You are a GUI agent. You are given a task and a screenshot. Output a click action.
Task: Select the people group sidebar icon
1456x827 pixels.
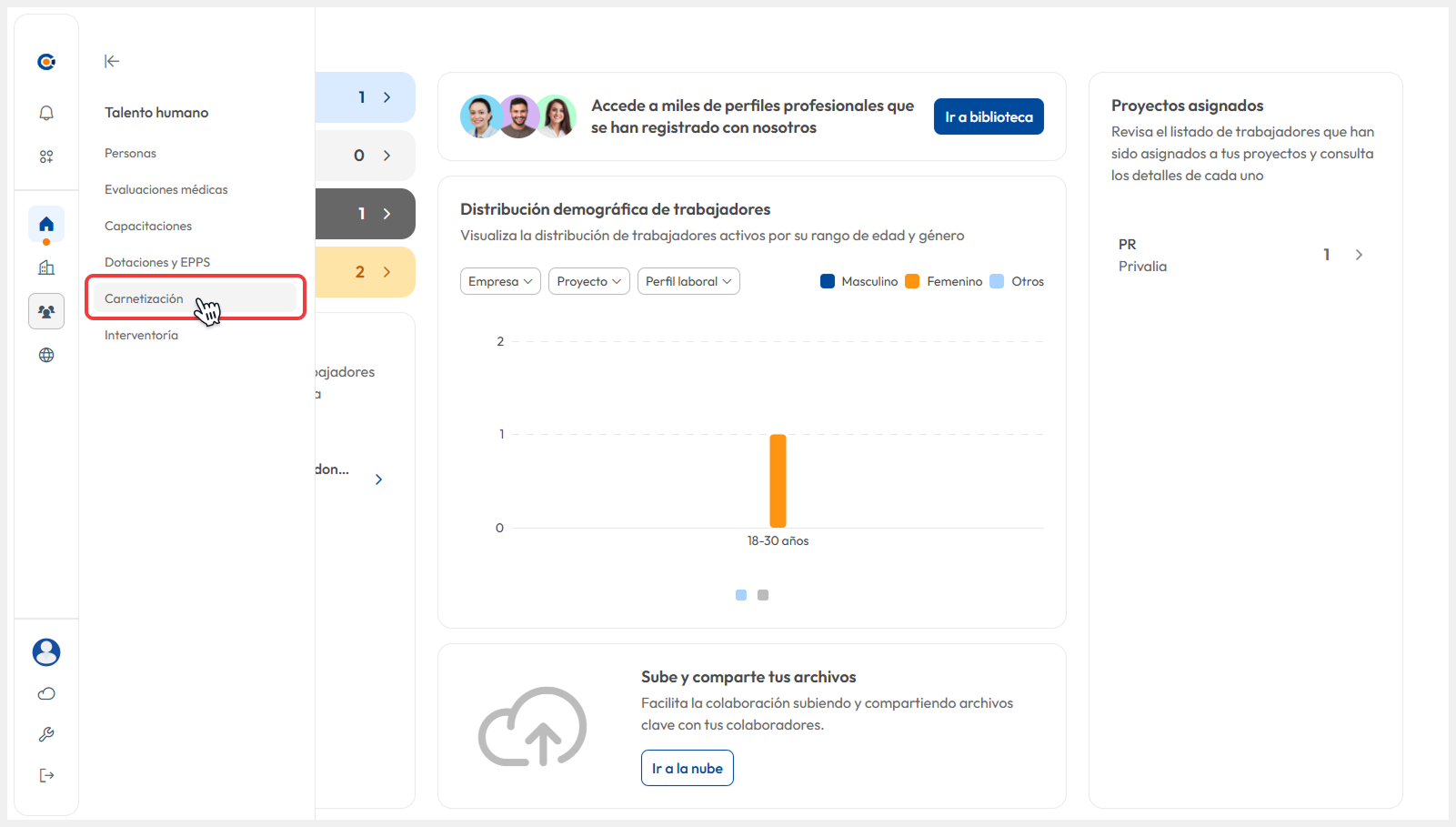46,311
